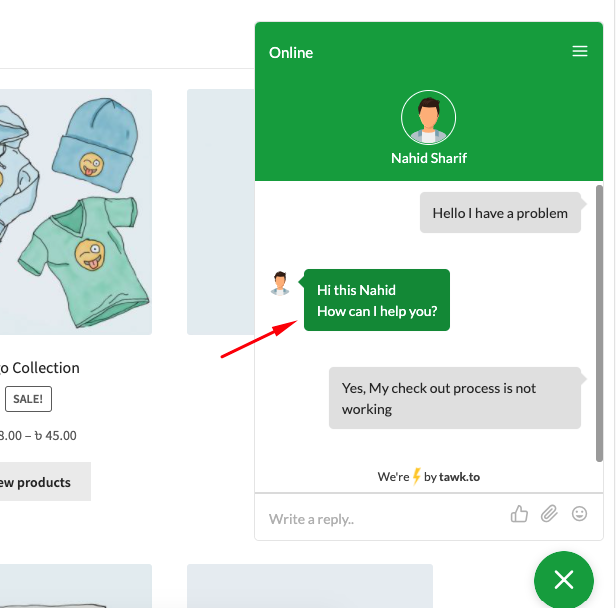Click the 'products' view button
This screenshot has width=616, height=608.
[45, 482]
